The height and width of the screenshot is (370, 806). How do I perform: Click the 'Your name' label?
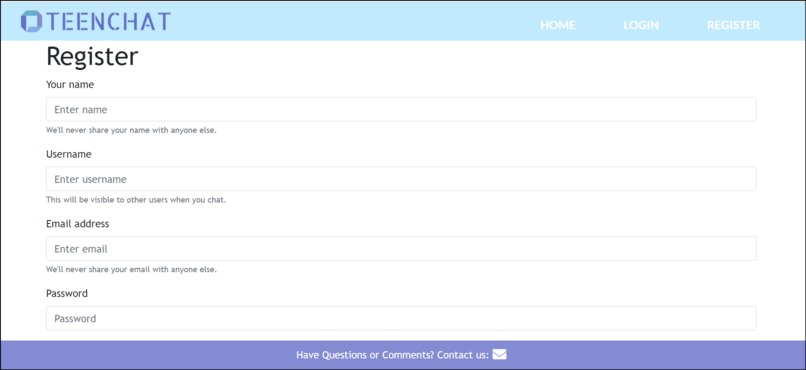coord(70,85)
